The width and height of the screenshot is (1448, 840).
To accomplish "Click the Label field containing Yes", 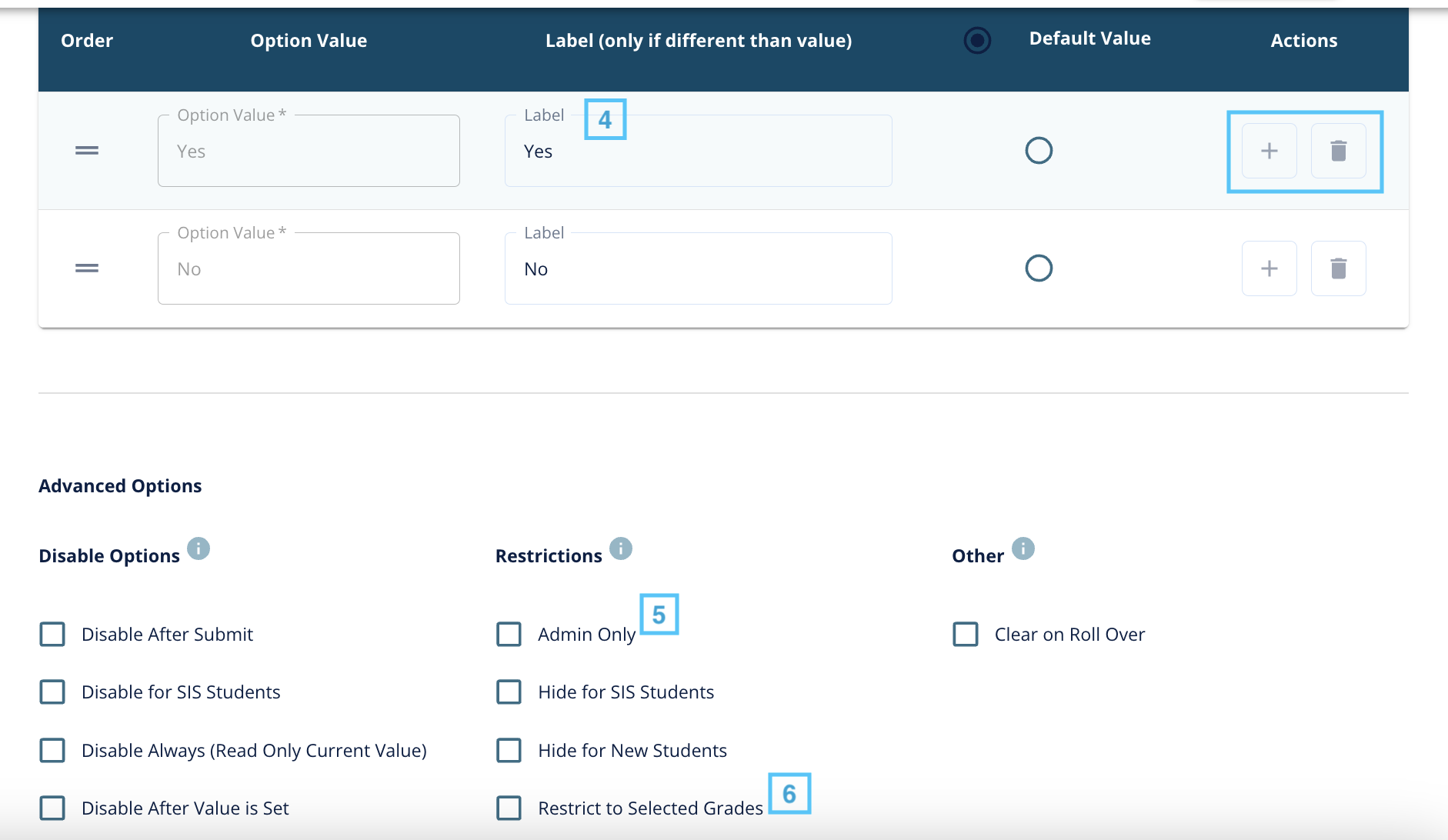I will tap(698, 152).
